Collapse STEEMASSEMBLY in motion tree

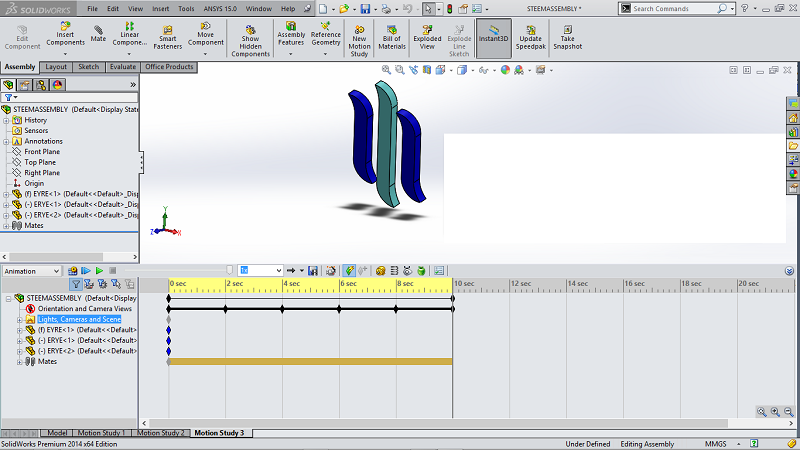(x=8, y=298)
